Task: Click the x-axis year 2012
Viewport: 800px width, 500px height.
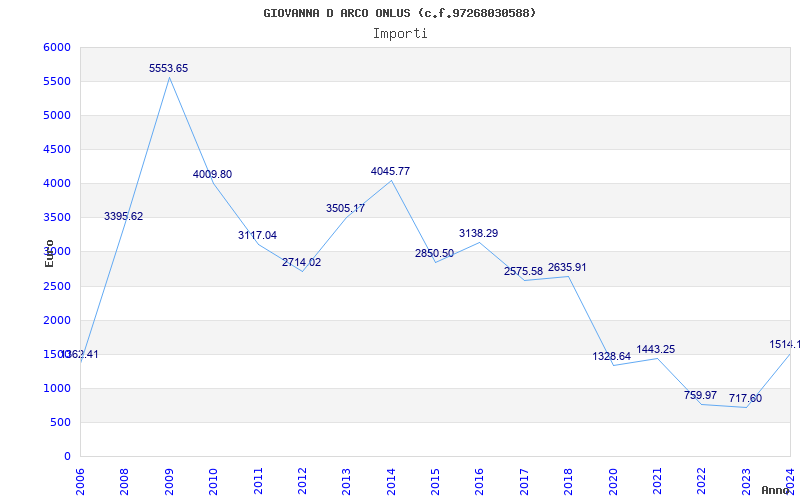Action: 302,481
